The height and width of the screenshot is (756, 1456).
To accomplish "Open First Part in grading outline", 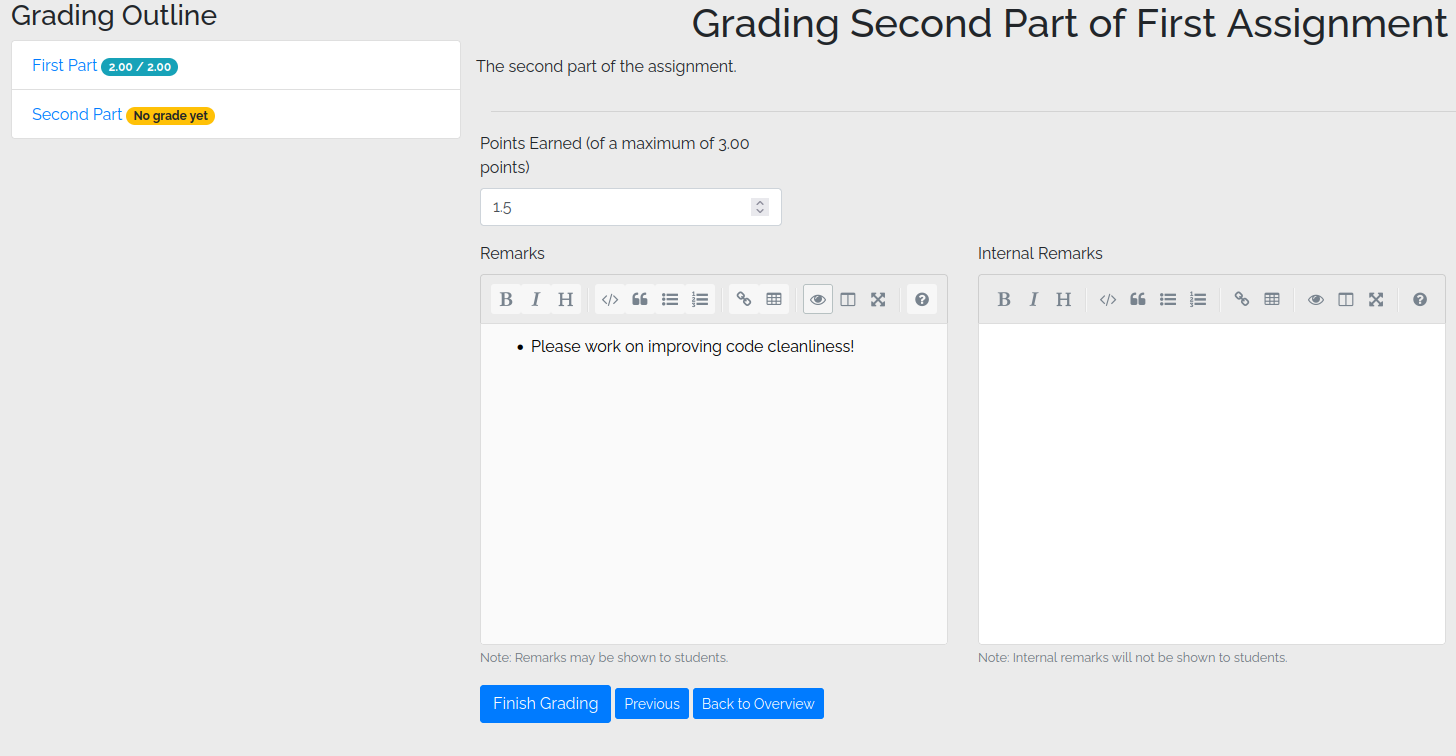I will (64, 66).
